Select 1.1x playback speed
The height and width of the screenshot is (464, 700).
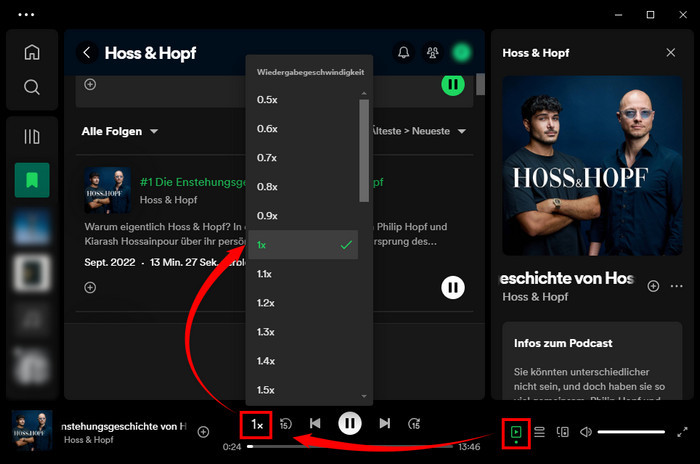pyautogui.click(x=303, y=274)
